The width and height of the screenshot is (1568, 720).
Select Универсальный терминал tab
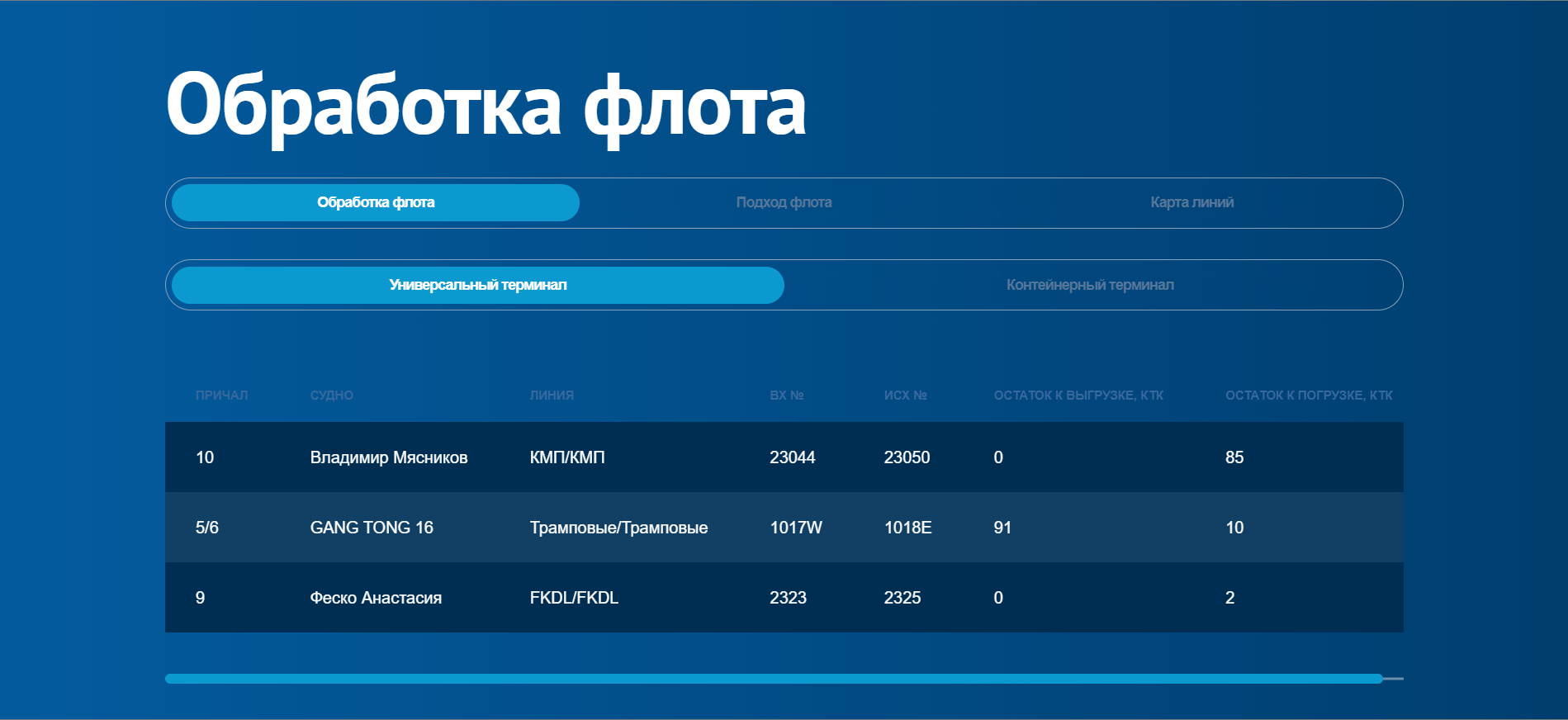coord(478,285)
